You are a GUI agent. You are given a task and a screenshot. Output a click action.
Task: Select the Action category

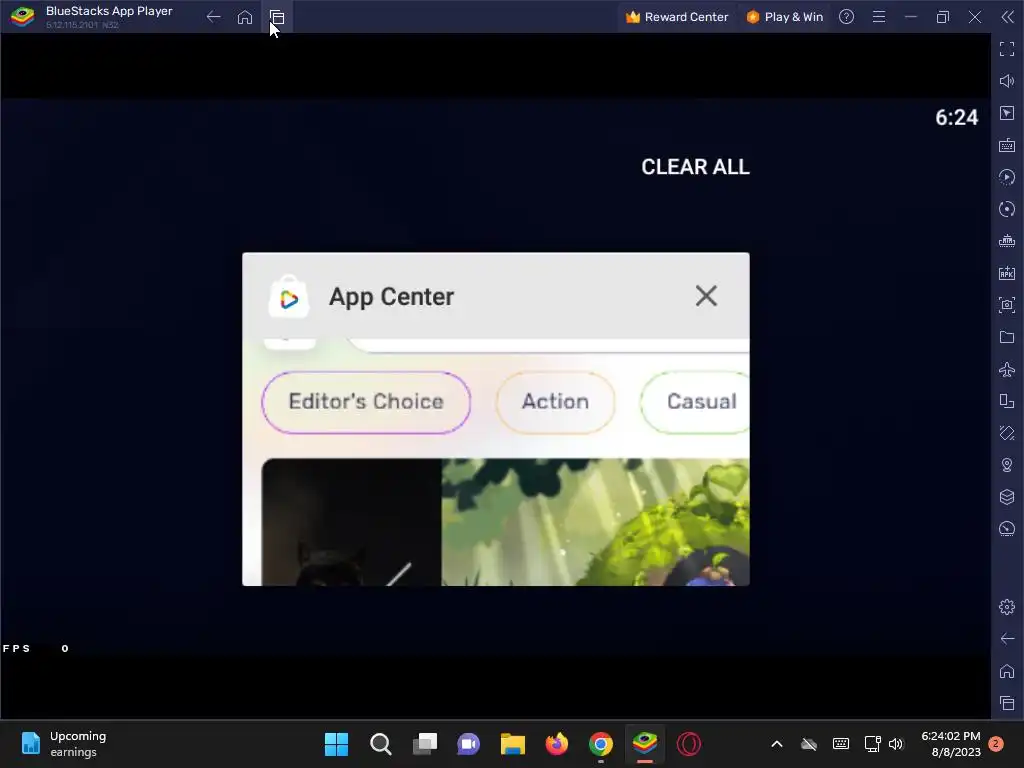pyautogui.click(x=555, y=402)
